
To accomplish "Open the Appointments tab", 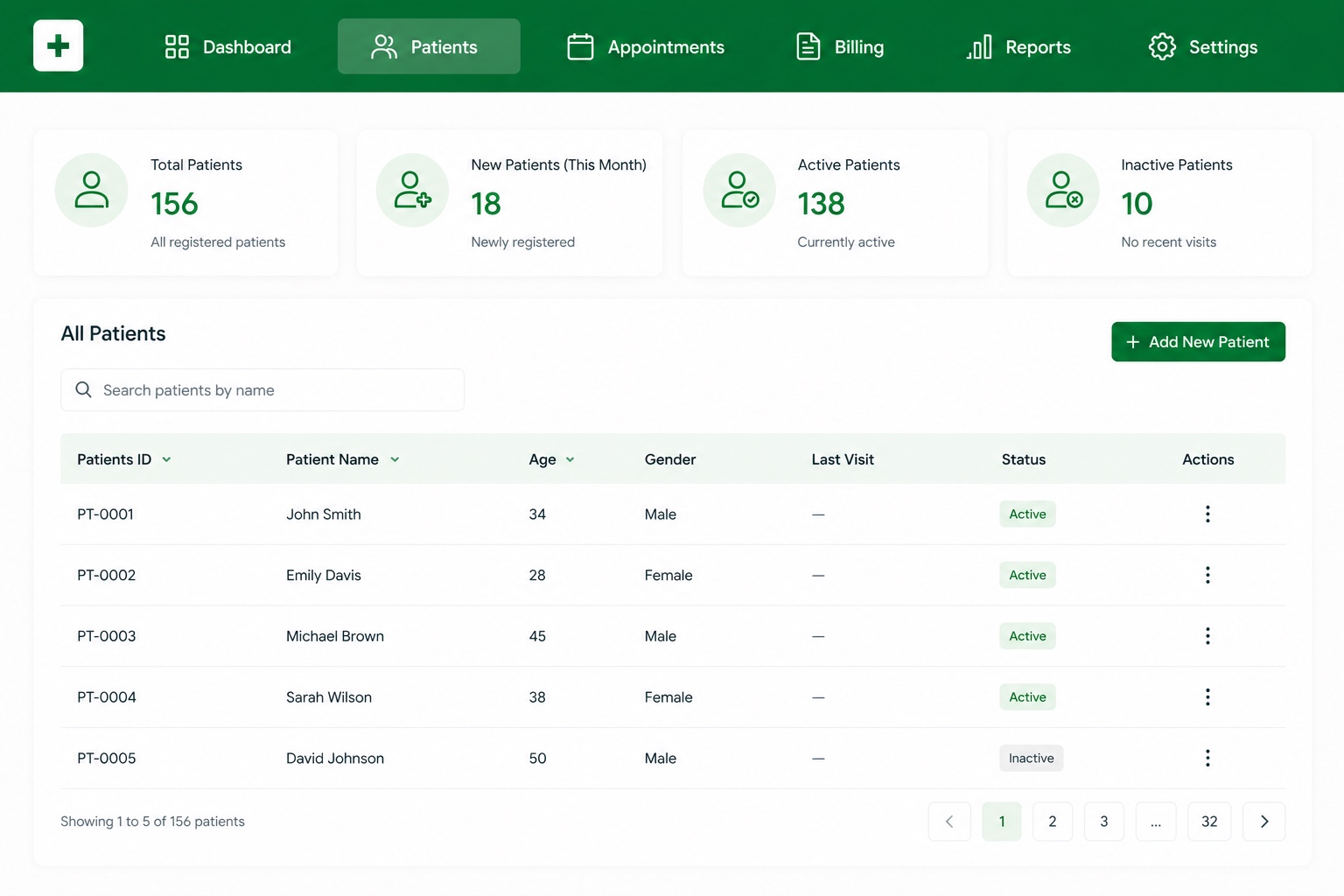I will 646,46.
